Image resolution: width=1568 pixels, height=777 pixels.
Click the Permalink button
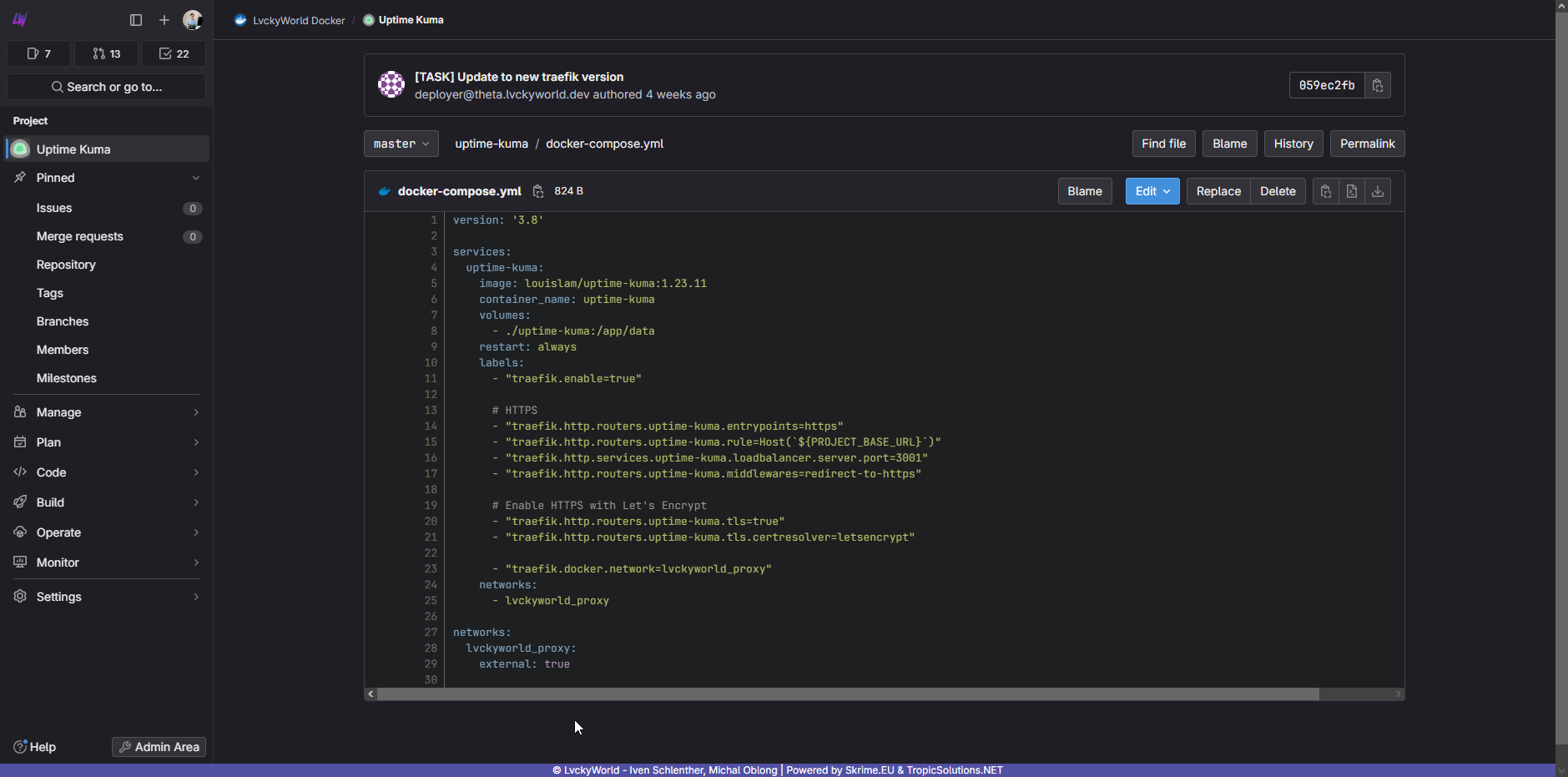[x=1367, y=144]
